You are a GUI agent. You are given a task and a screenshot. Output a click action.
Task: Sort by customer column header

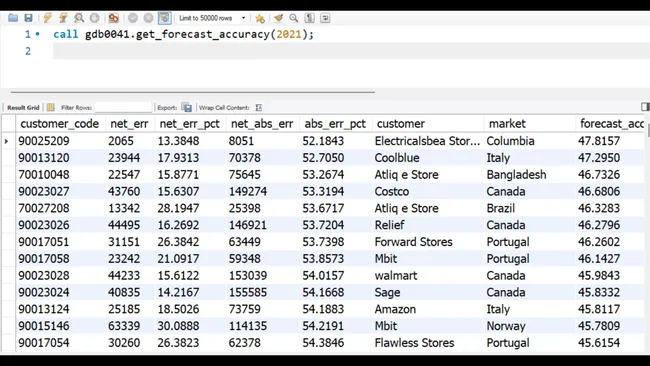point(427,124)
